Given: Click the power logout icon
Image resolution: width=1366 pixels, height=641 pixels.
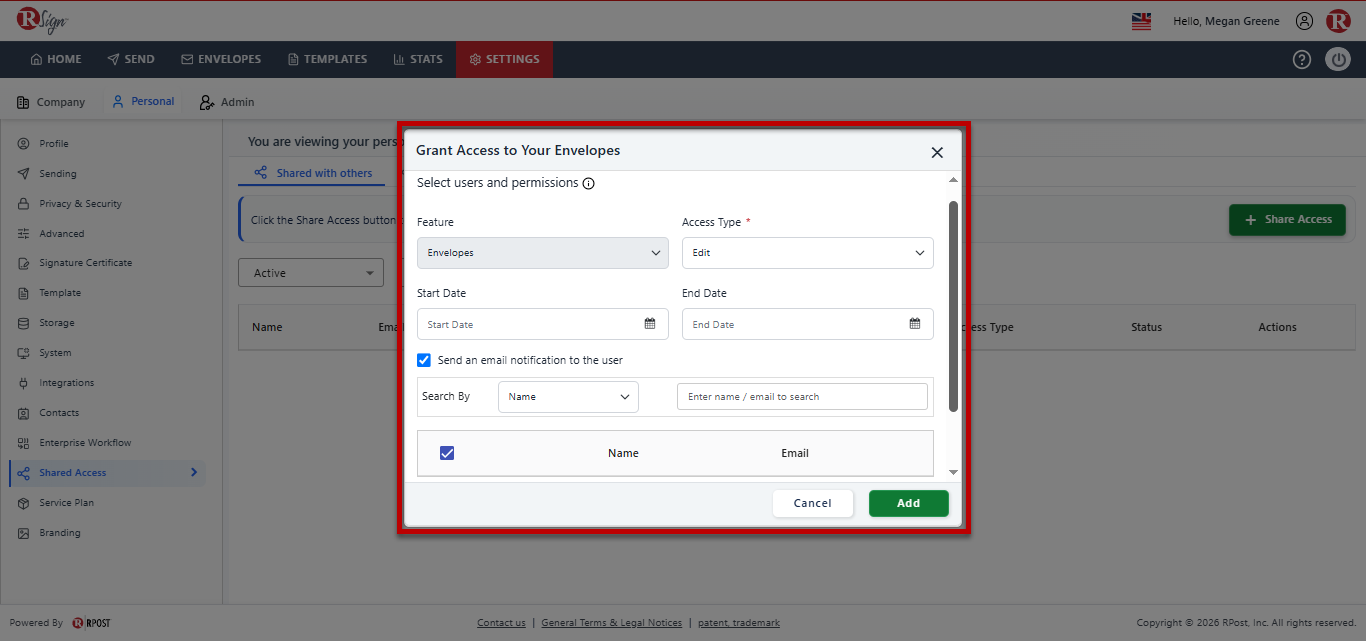Looking at the screenshot, I should 1338,59.
